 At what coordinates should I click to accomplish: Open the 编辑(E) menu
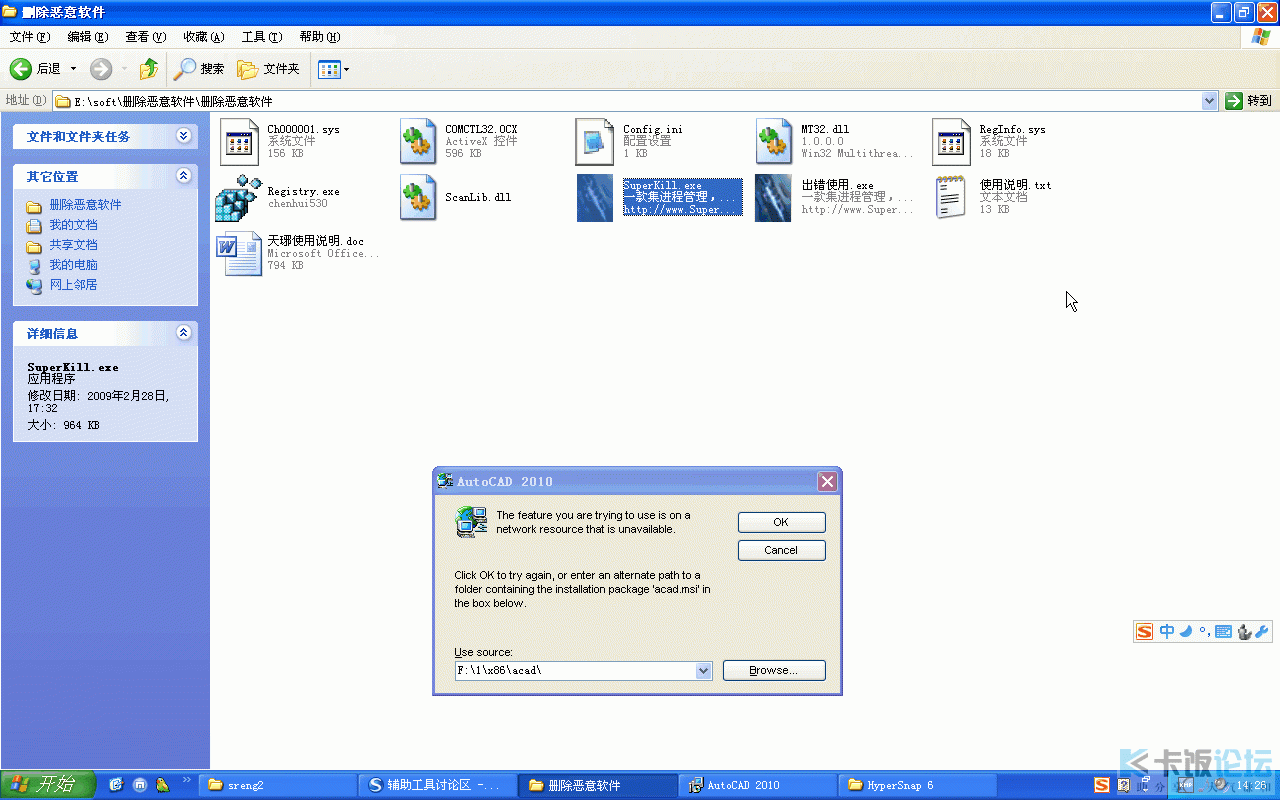[x=88, y=37]
